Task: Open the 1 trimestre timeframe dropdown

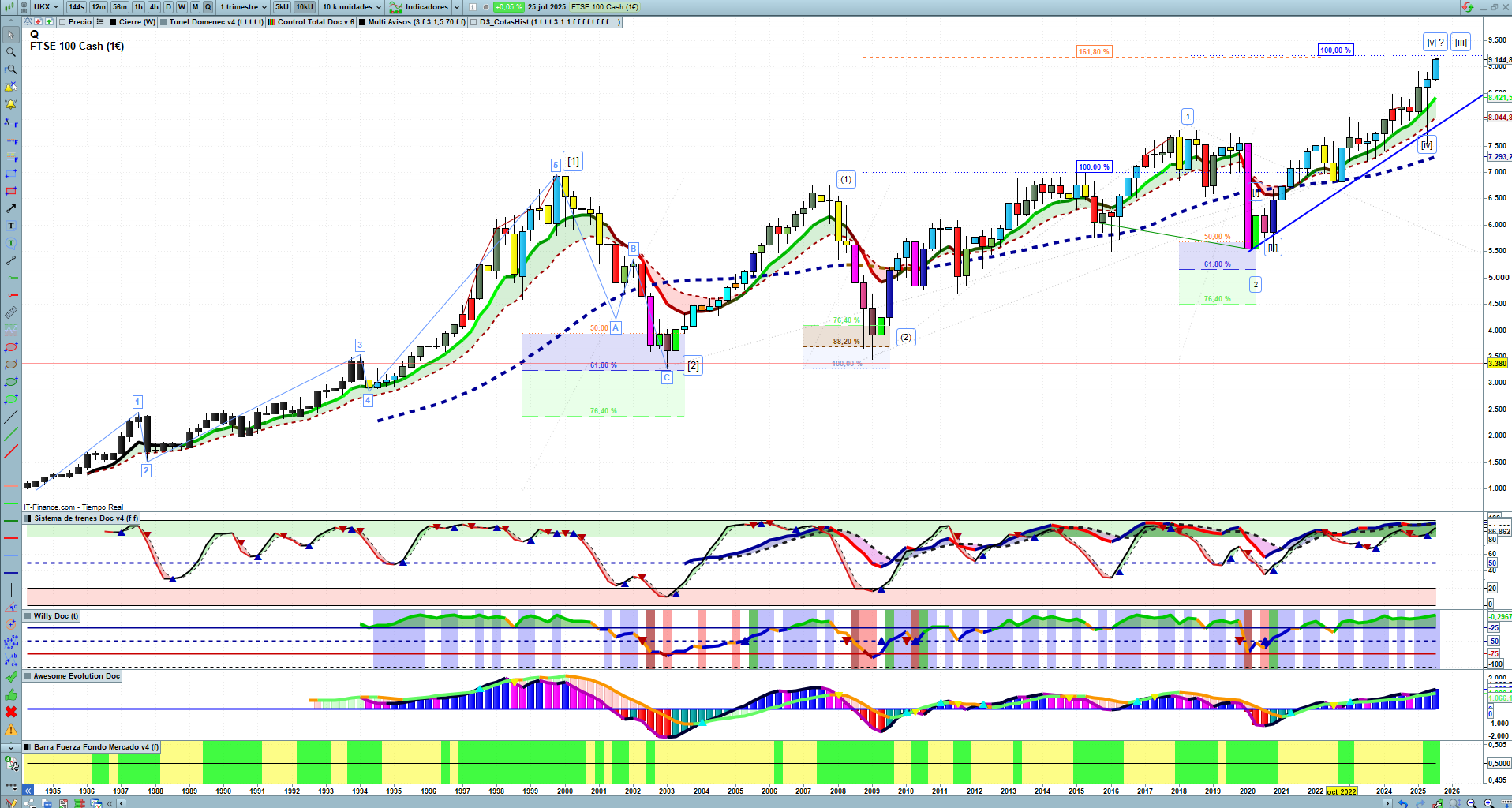Action: [243, 7]
